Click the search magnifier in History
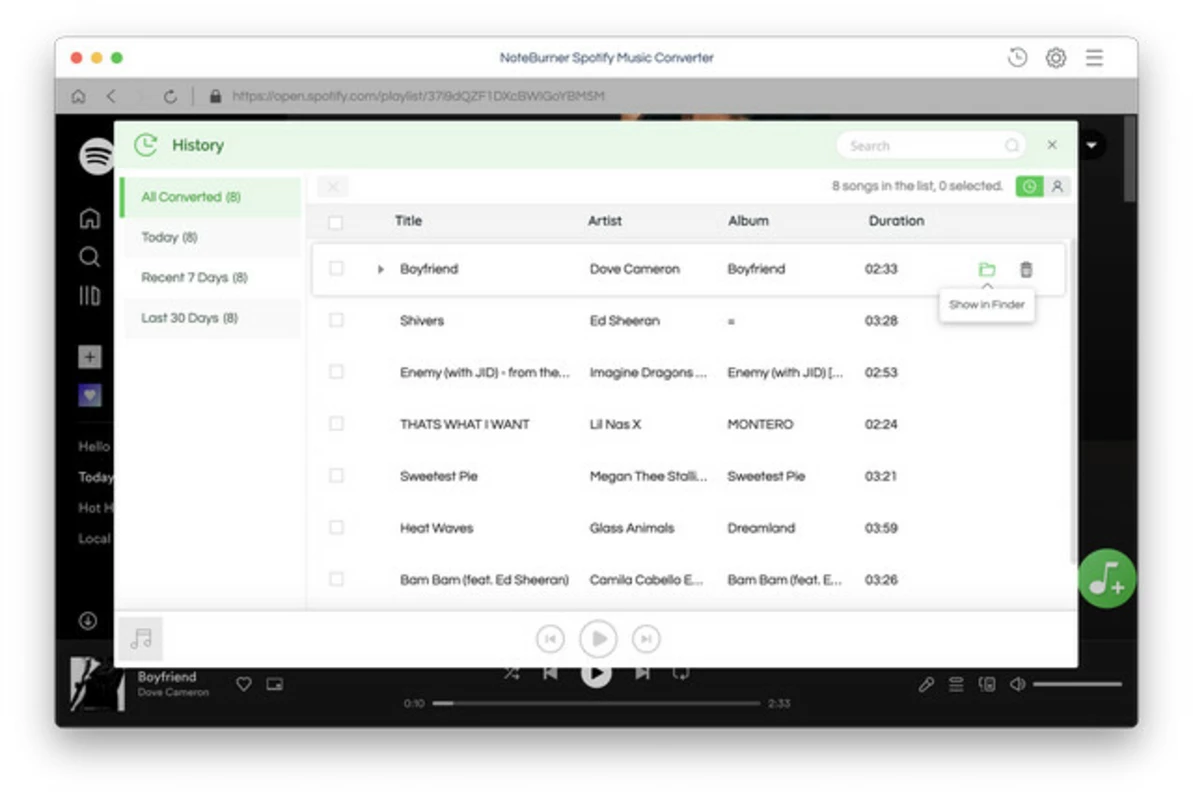1193x800 pixels. (1011, 145)
